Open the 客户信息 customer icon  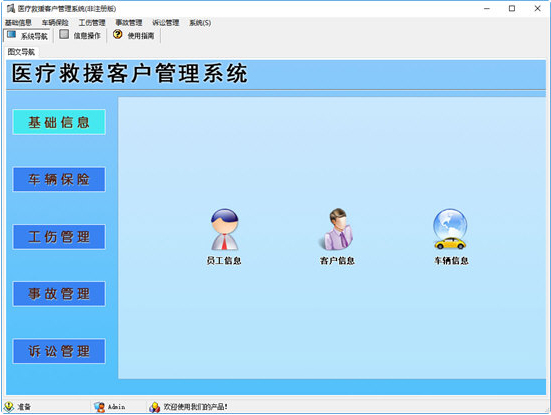coord(337,229)
